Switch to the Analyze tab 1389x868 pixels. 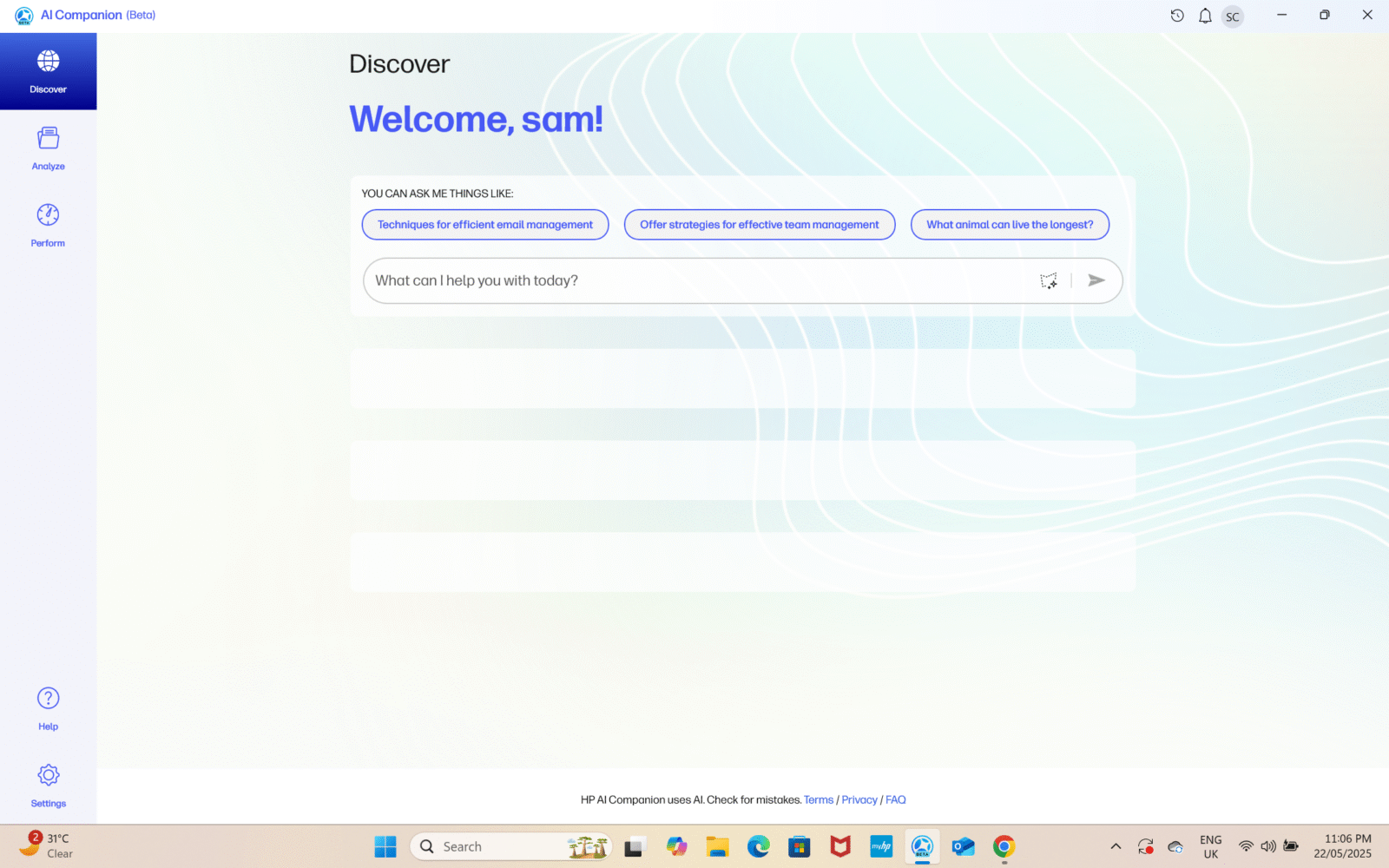coord(48,148)
